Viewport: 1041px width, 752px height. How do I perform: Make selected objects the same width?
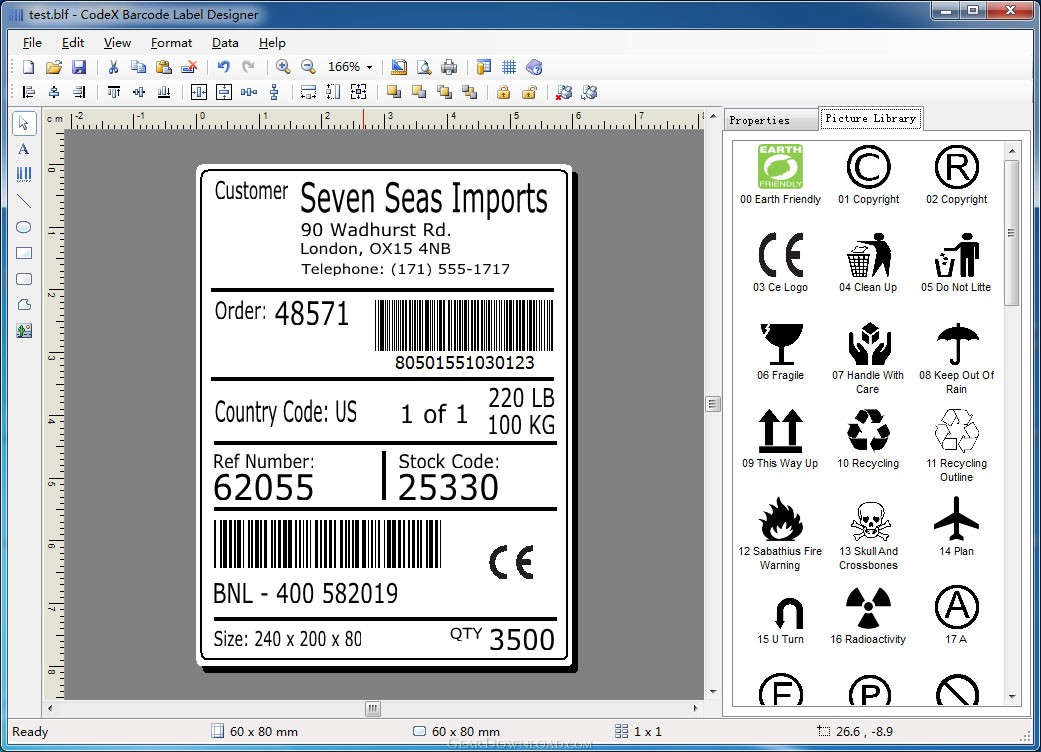click(x=308, y=92)
